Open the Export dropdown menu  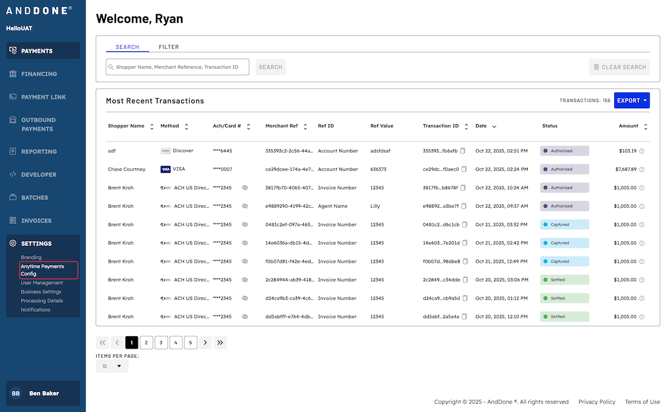coord(631,100)
